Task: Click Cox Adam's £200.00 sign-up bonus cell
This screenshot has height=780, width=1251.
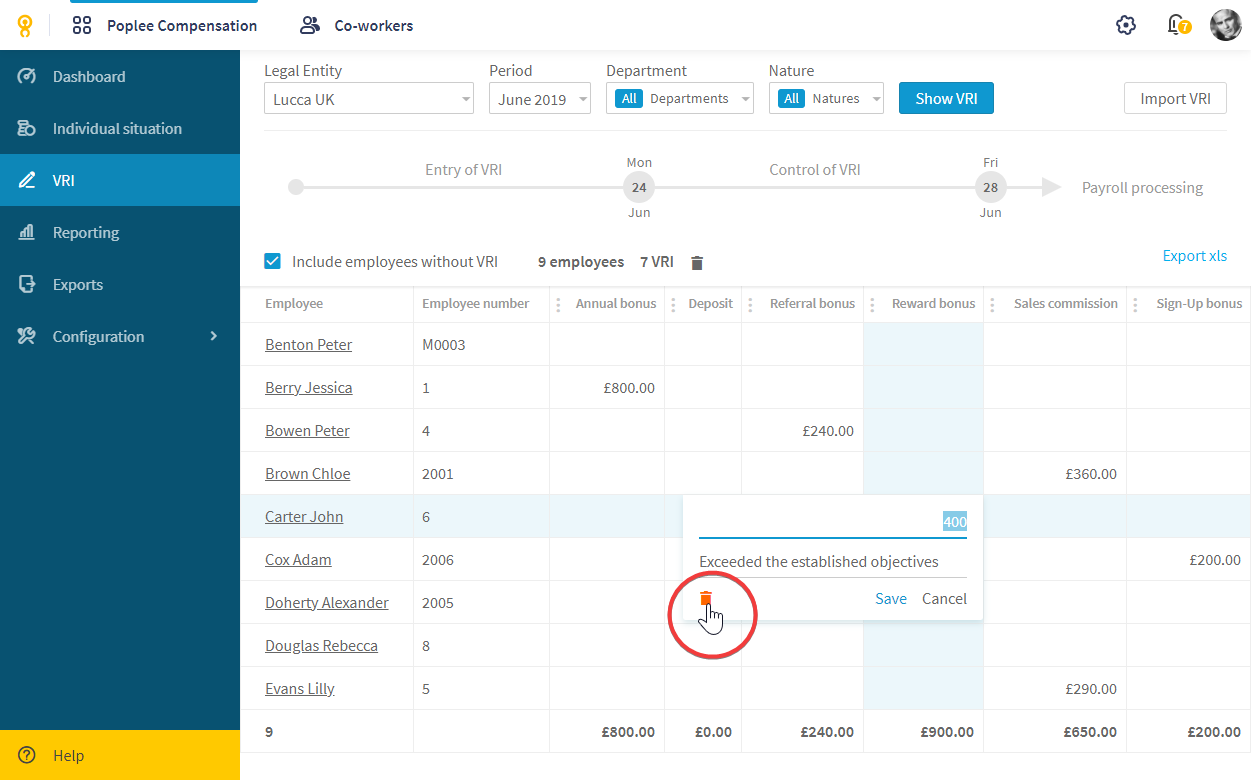Action: coord(1189,560)
